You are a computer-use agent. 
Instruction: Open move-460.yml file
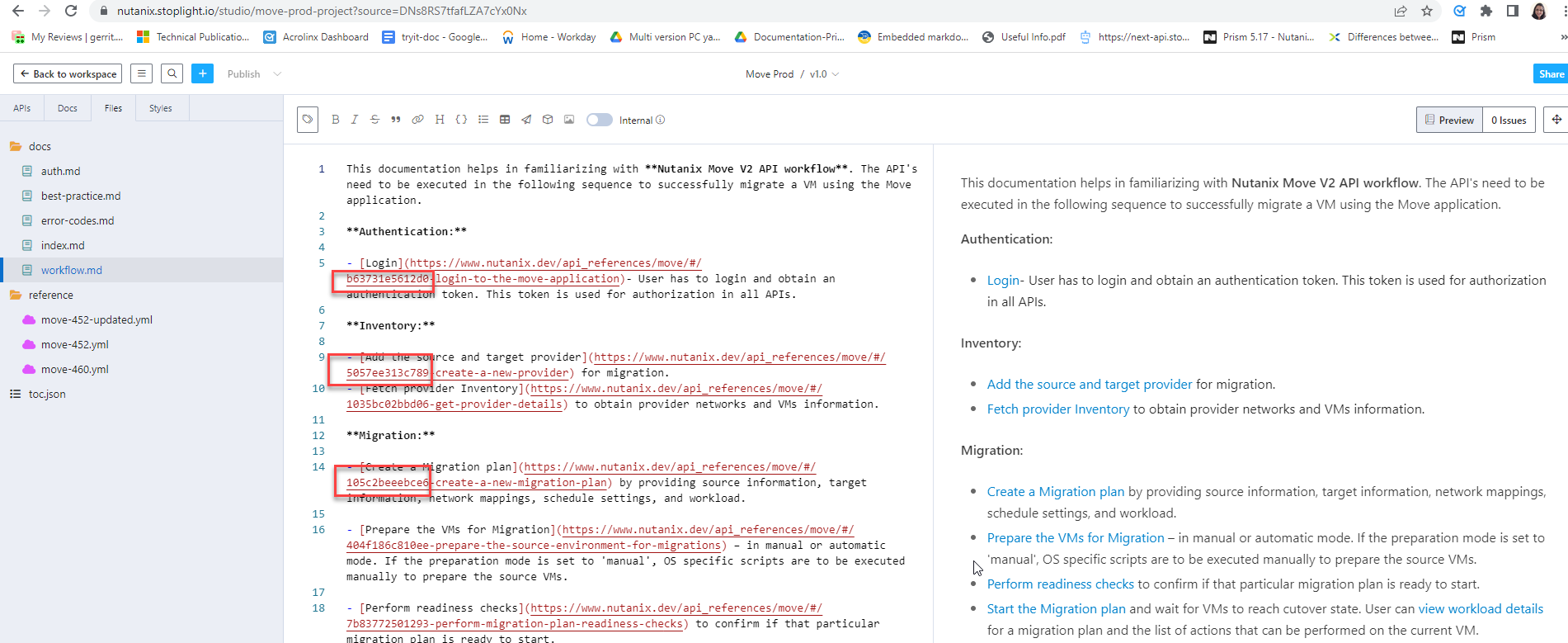tap(74, 369)
